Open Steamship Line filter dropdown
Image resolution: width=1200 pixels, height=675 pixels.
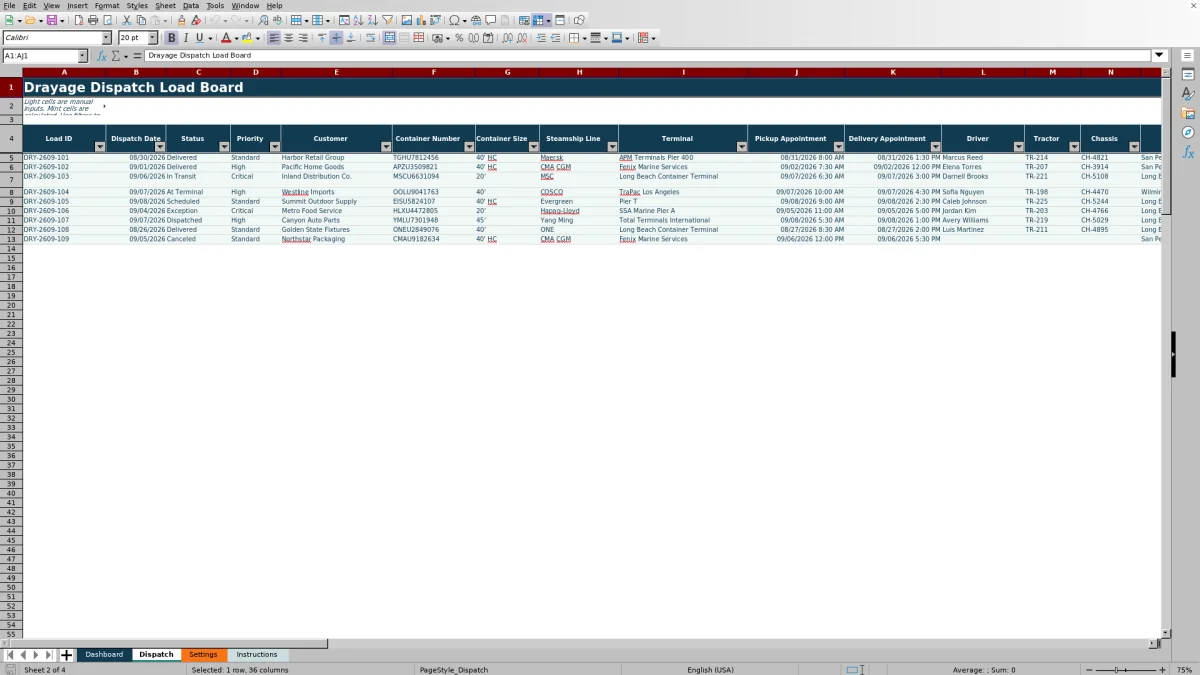point(612,147)
